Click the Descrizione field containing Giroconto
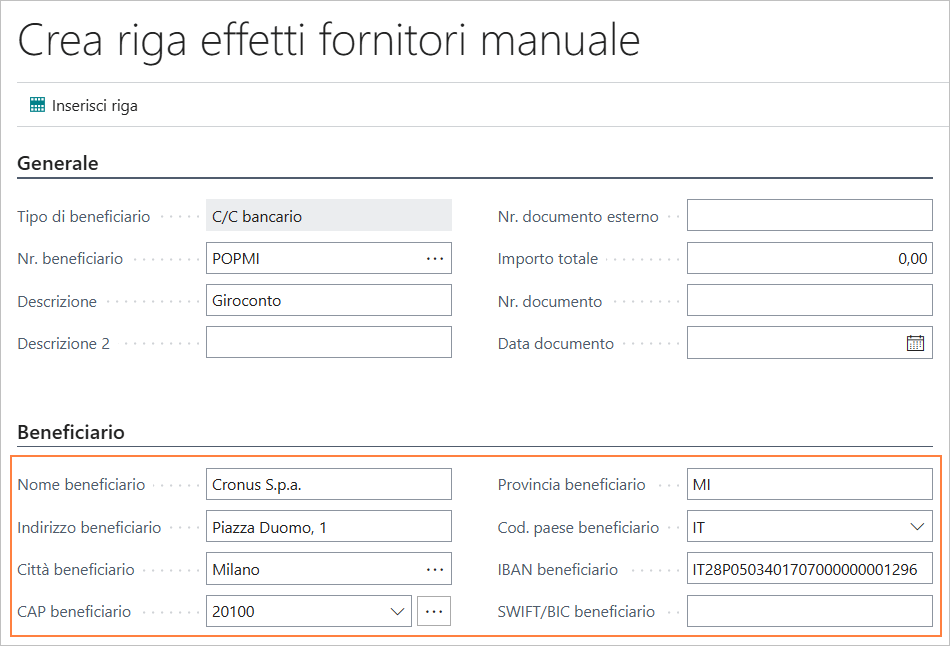Viewport: 950px width, 646px height. pyautogui.click(x=328, y=301)
